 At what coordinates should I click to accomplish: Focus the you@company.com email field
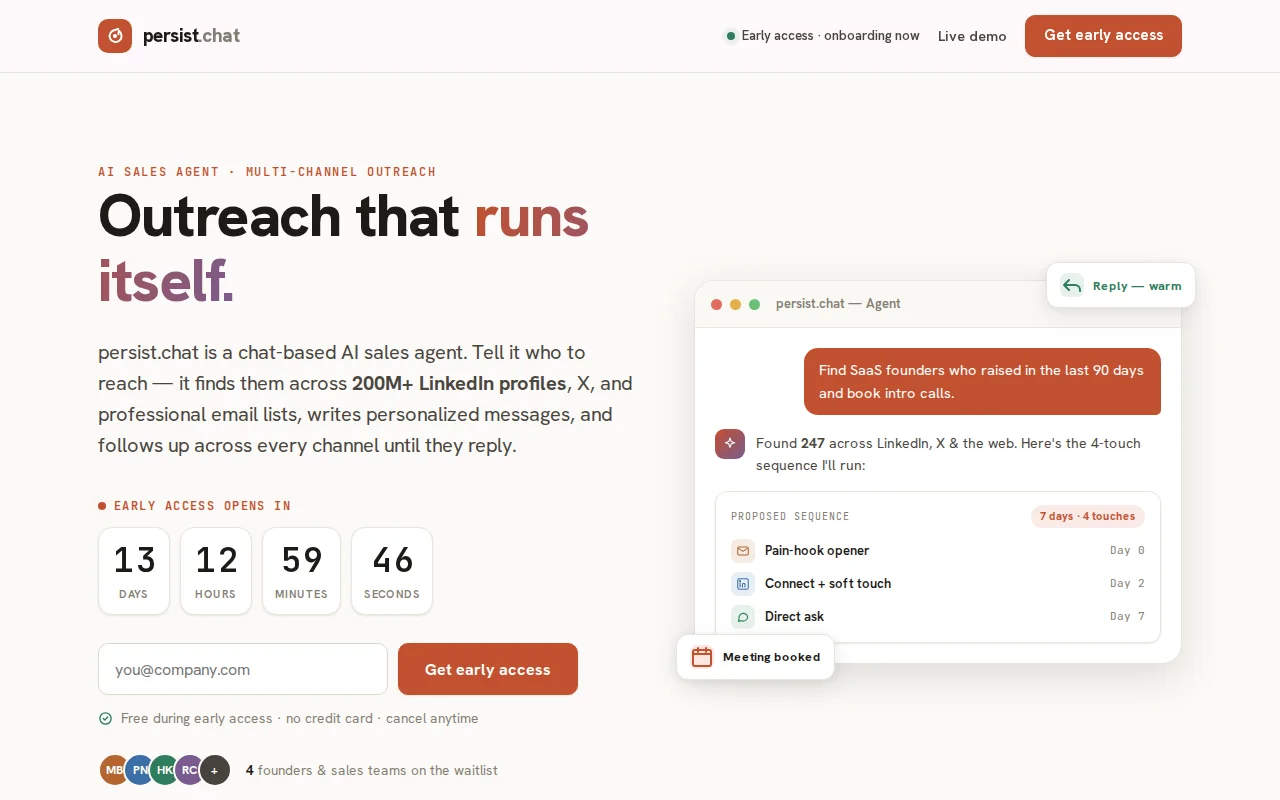[x=243, y=669]
